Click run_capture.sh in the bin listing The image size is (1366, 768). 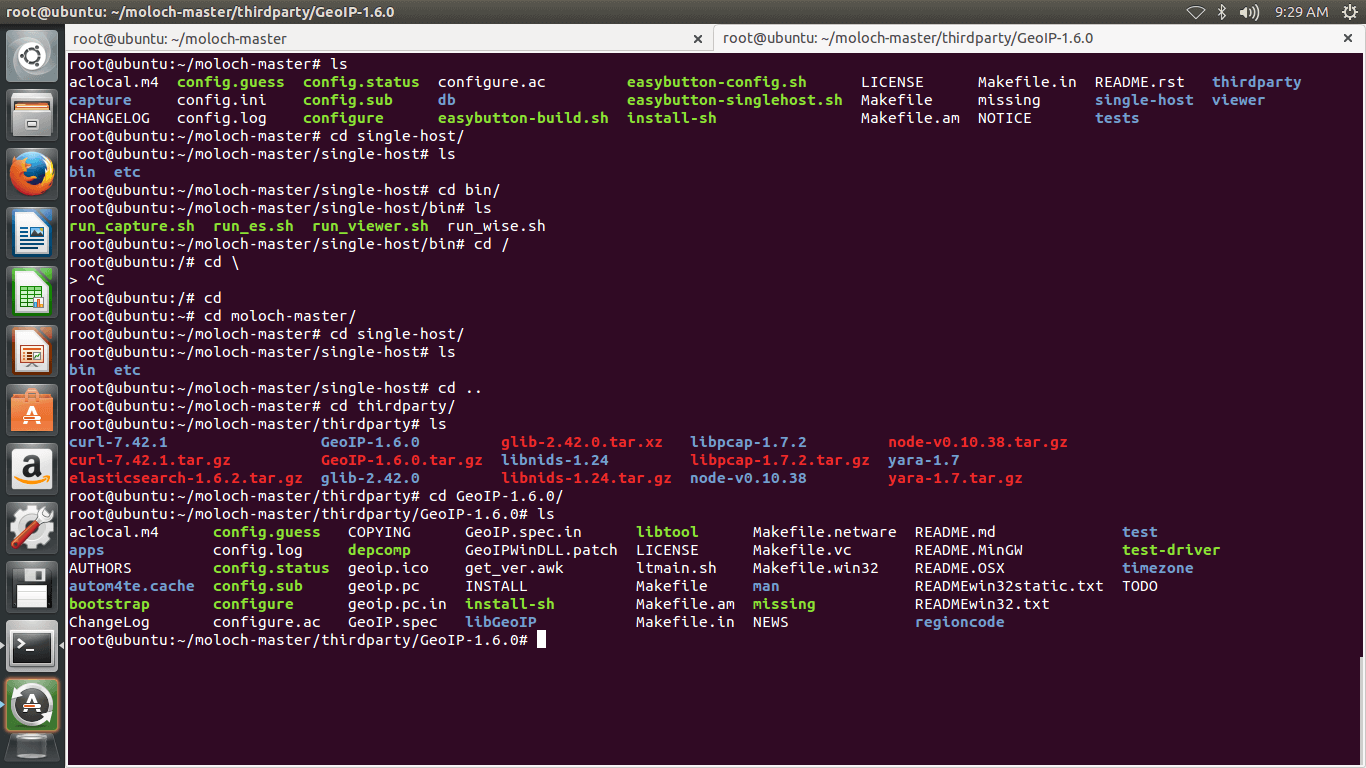[132, 226]
